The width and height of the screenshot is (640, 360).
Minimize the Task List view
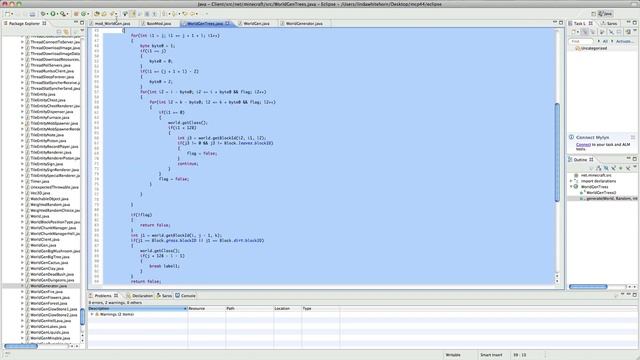[629, 22]
